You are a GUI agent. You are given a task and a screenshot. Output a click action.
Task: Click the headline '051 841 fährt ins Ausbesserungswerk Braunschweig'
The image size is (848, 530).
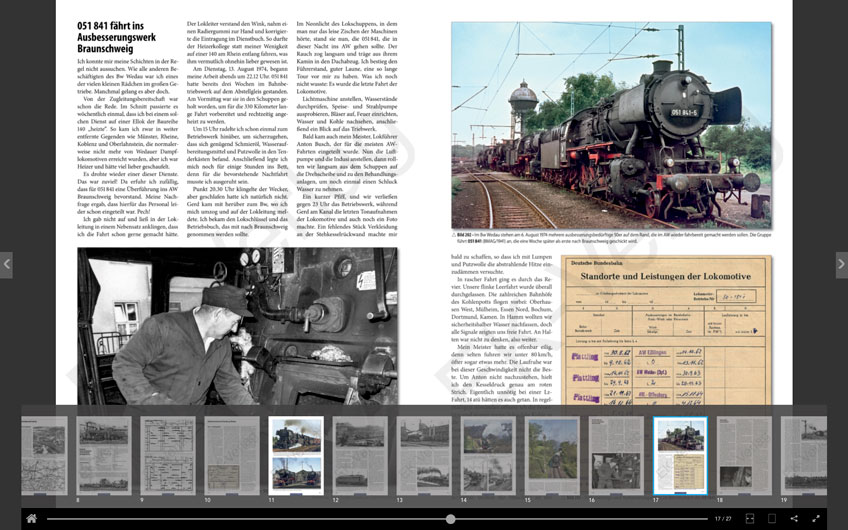pyautogui.click(x=116, y=37)
